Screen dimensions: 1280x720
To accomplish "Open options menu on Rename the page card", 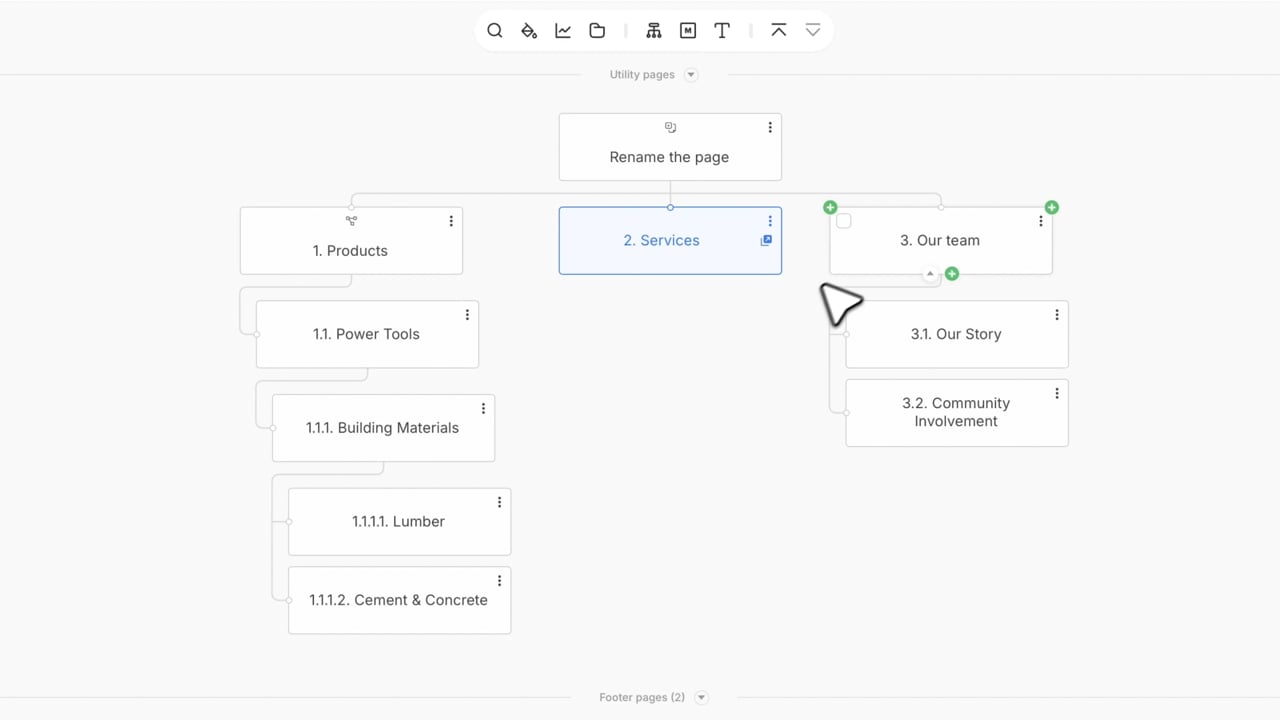I will click(x=770, y=128).
